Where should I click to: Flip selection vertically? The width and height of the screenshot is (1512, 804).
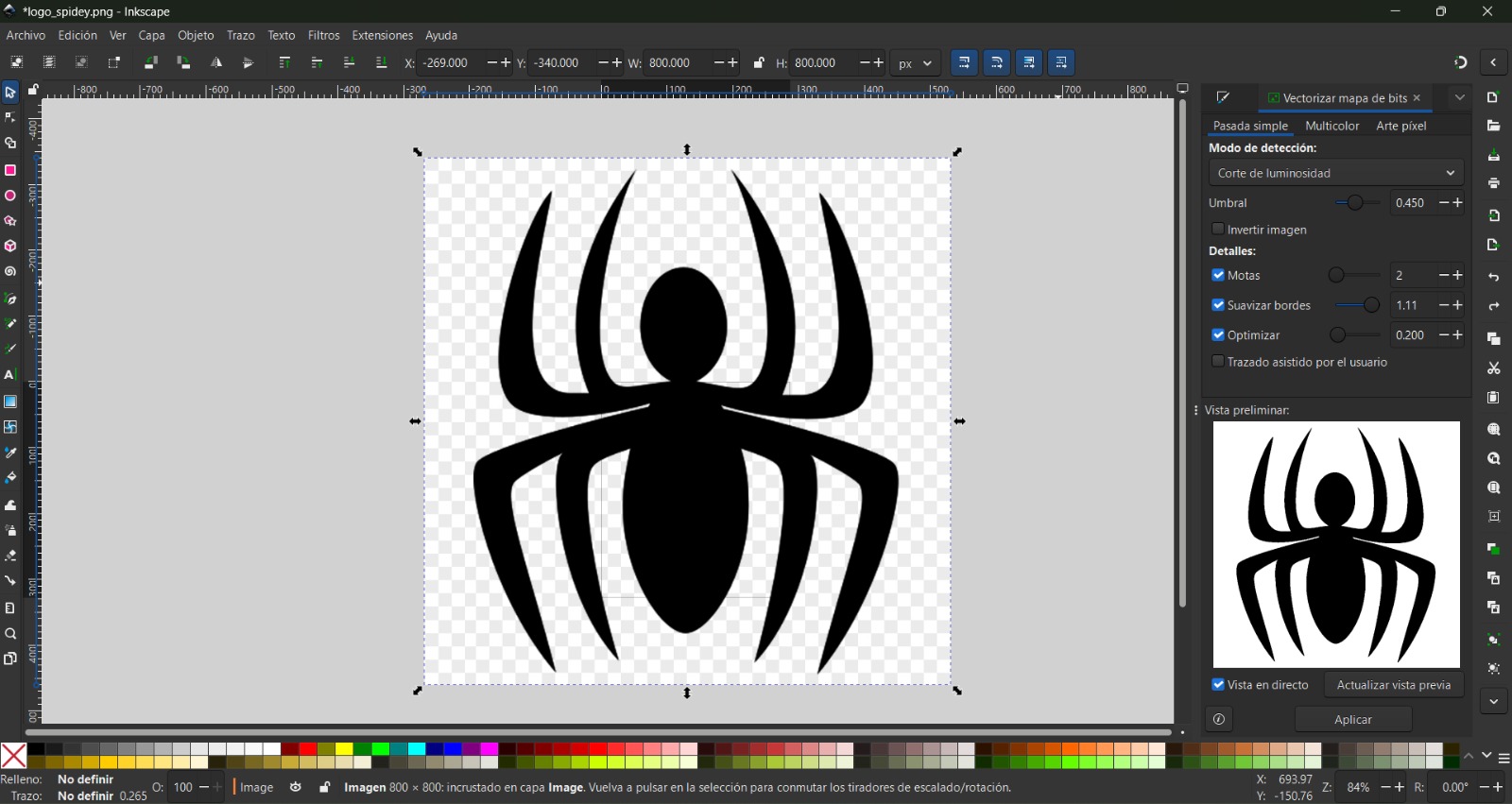pos(249,62)
